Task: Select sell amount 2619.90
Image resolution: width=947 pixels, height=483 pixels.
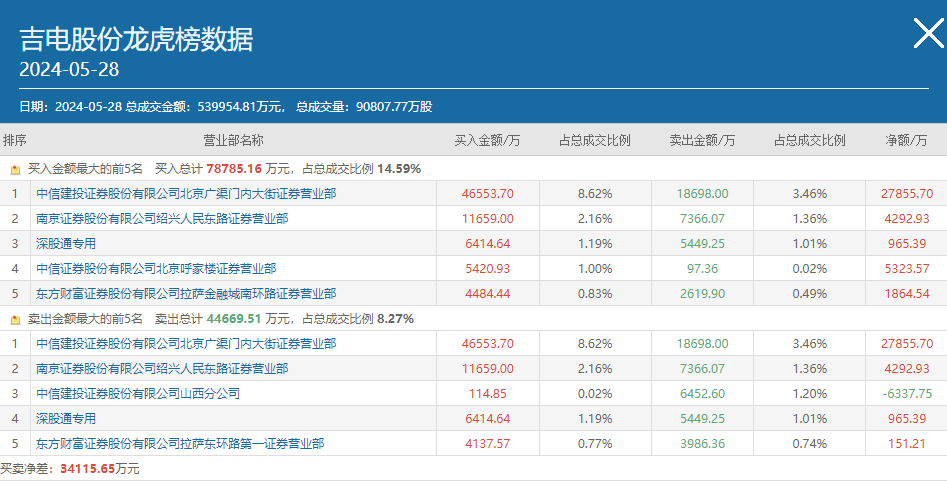Action: point(702,294)
